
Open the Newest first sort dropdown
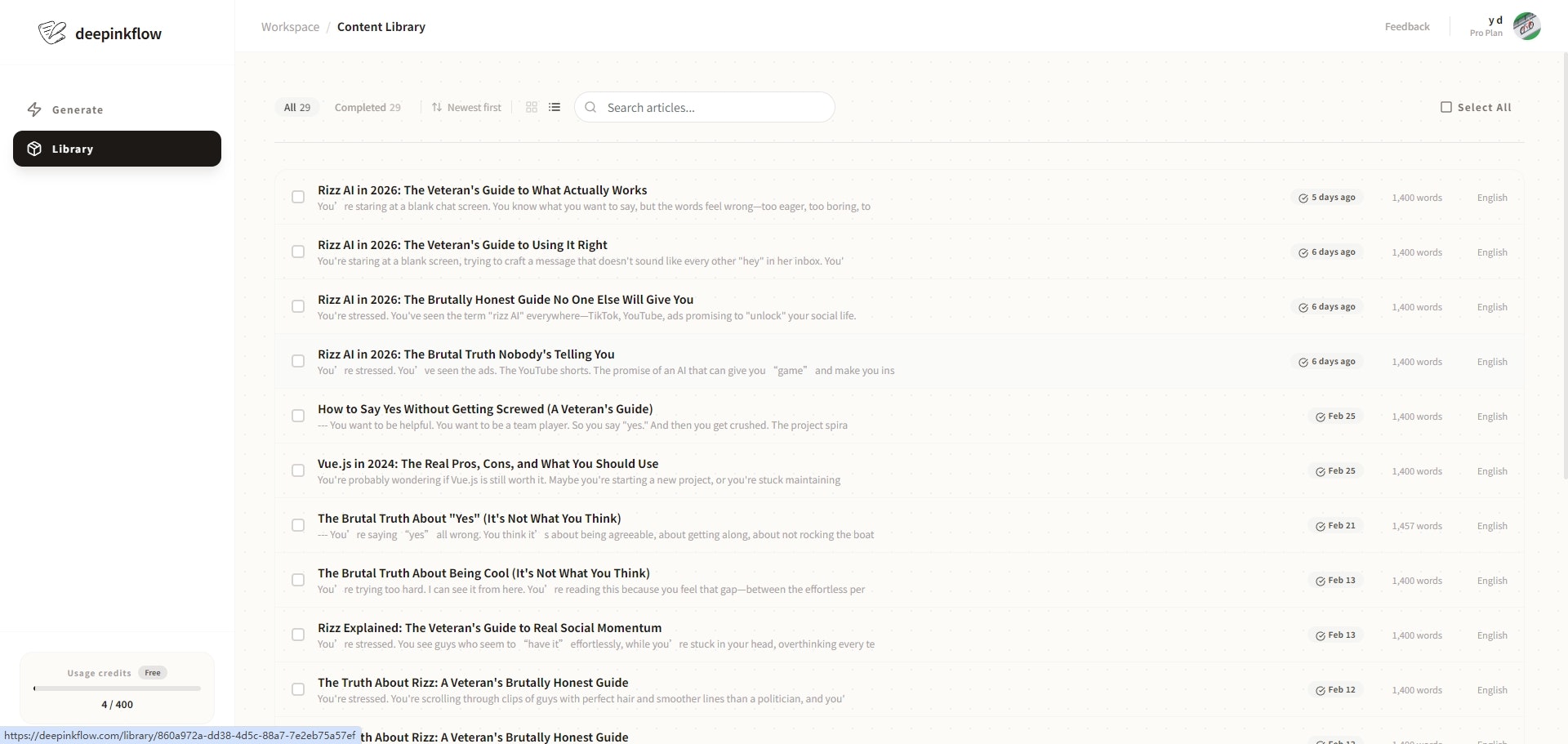[474, 107]
